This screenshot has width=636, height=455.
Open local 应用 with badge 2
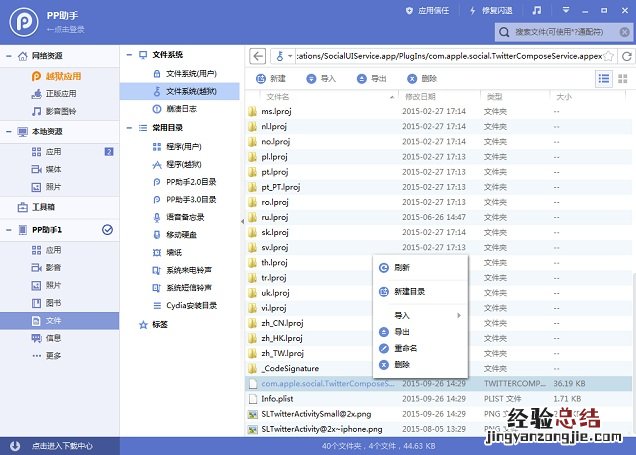60,152
